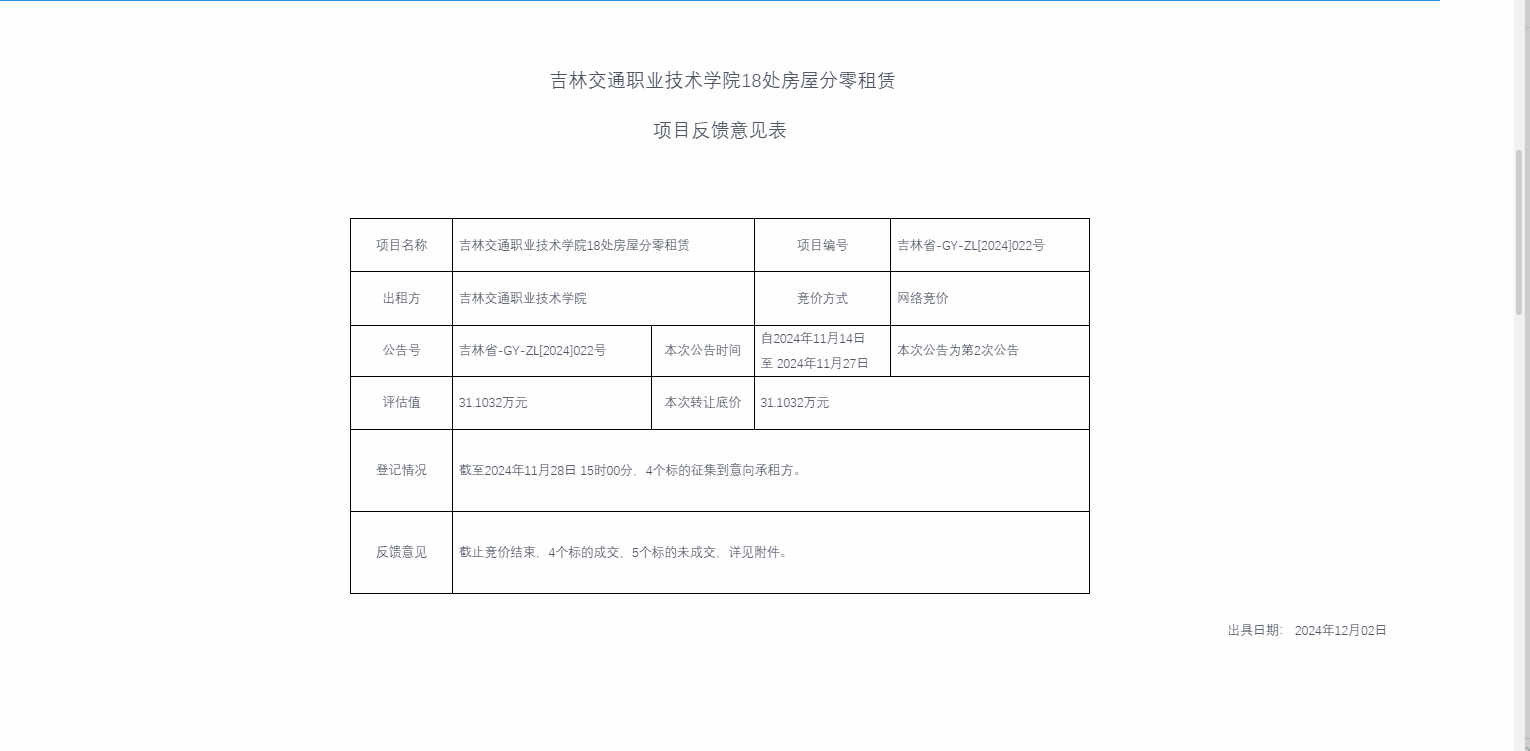Select the 31.1032万元 value next to 本次转让底价
This screenshot has width=1530, height=751.
click(794, 403)
